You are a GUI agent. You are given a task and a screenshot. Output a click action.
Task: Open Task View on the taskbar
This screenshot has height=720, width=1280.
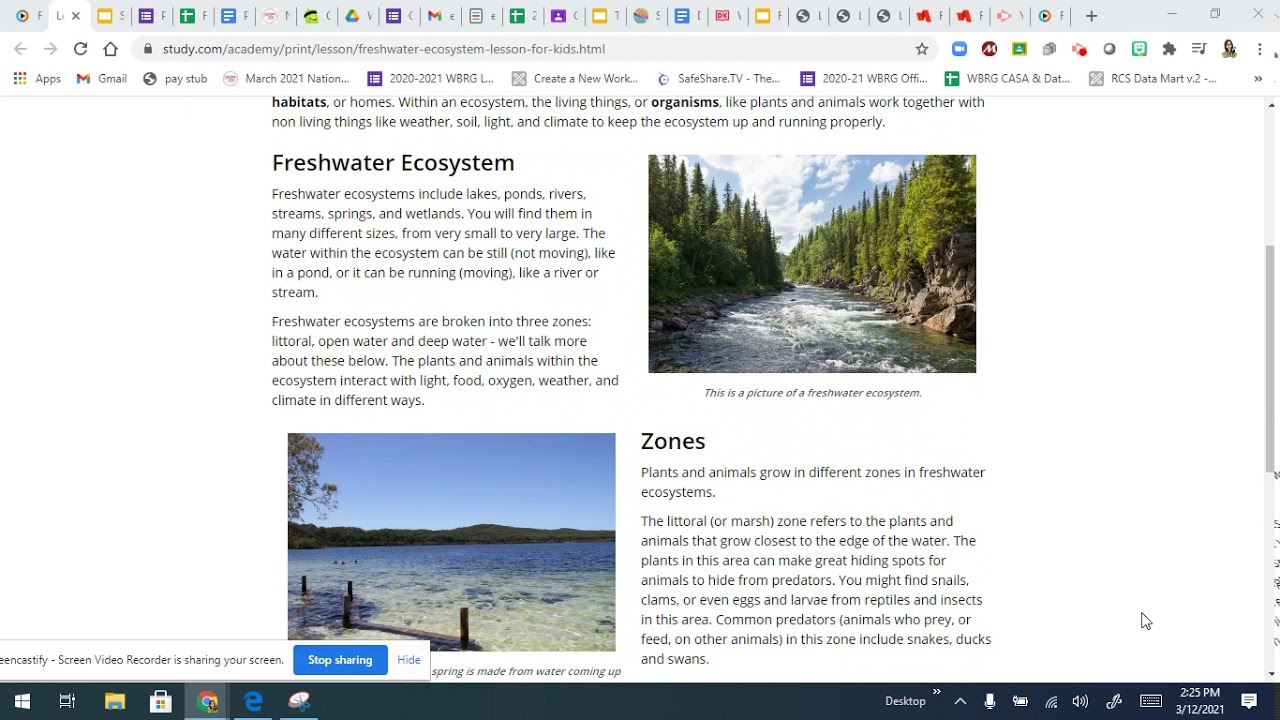coord(67,701)
